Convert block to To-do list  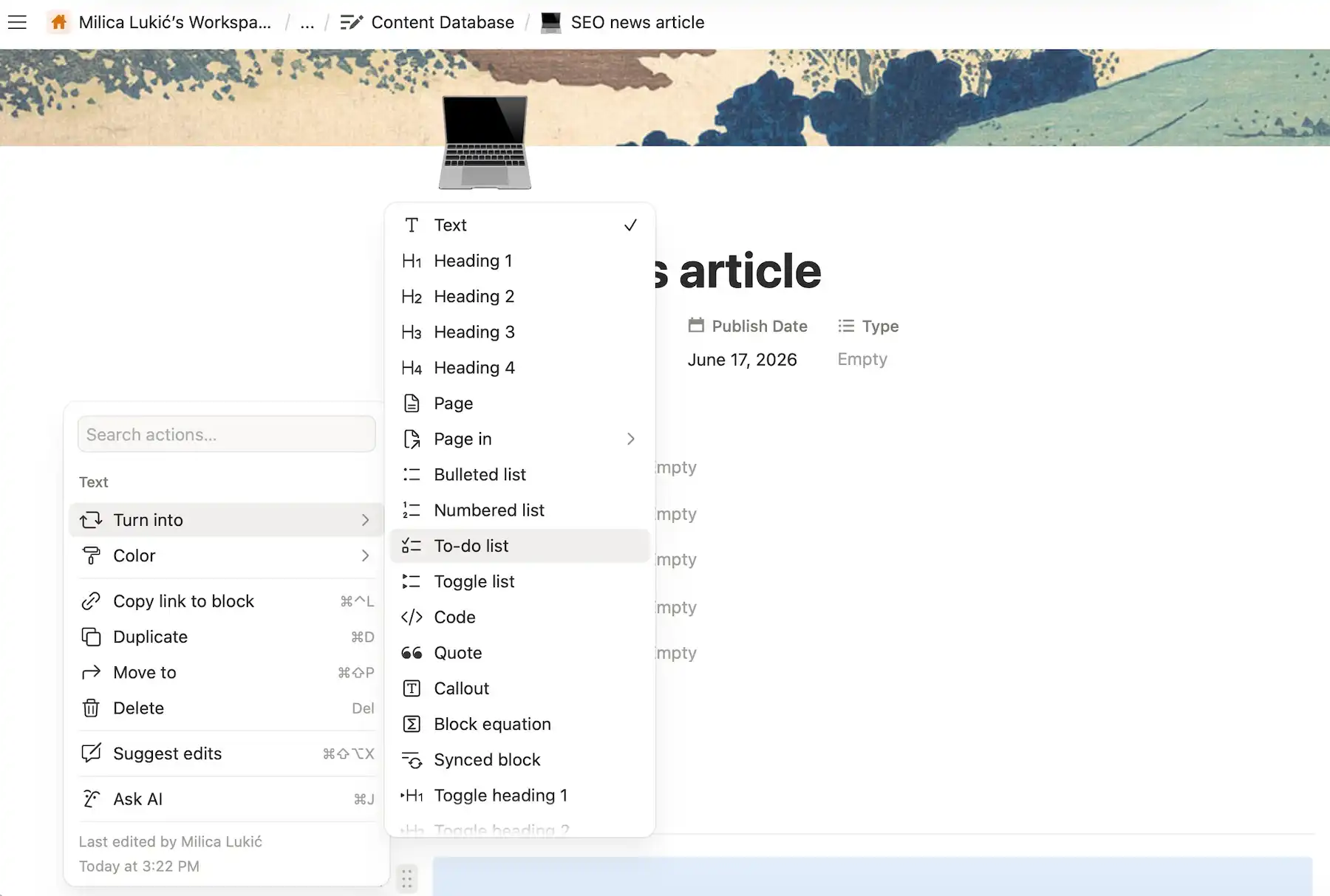pos(519,546)
